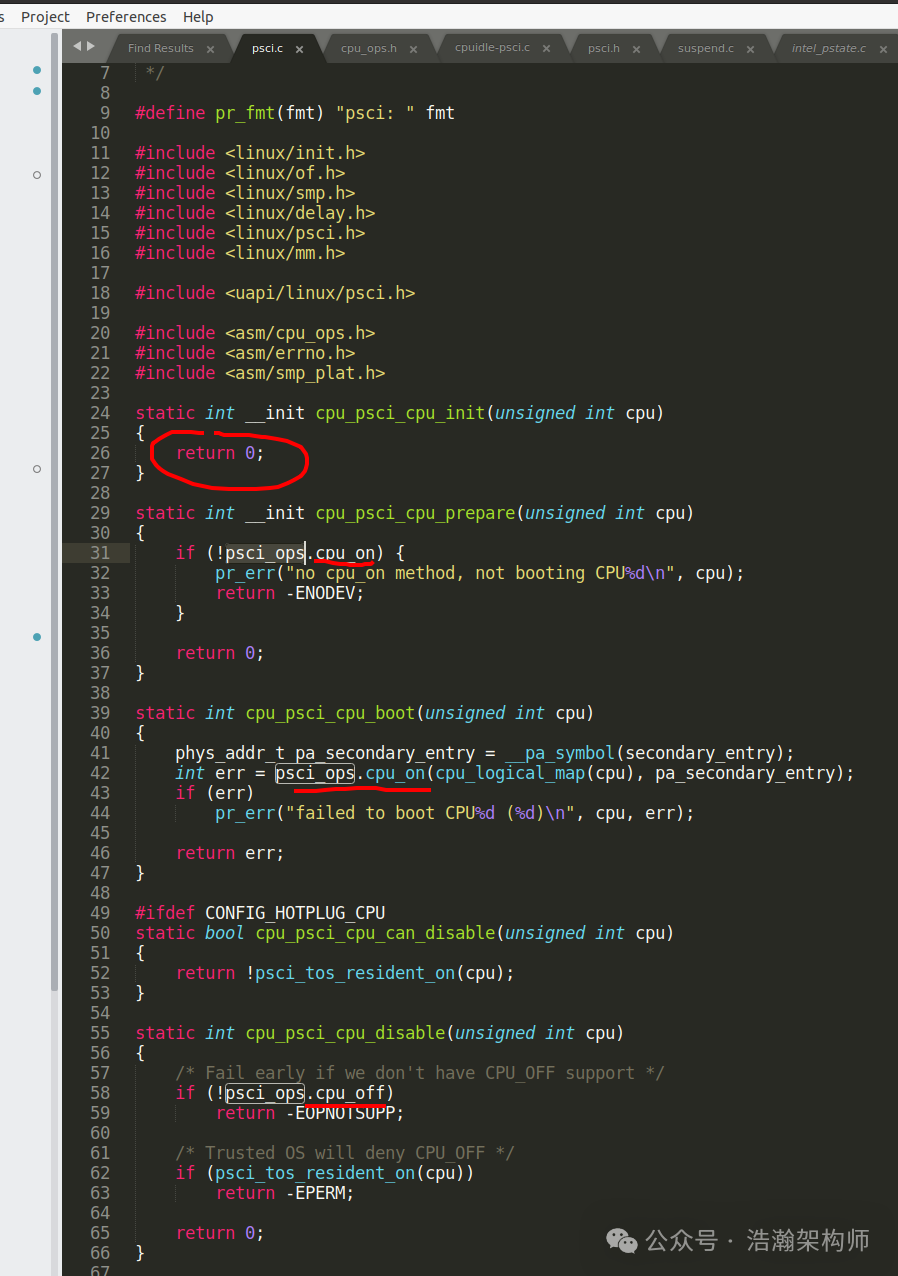Close the Find Results tab

210,49
